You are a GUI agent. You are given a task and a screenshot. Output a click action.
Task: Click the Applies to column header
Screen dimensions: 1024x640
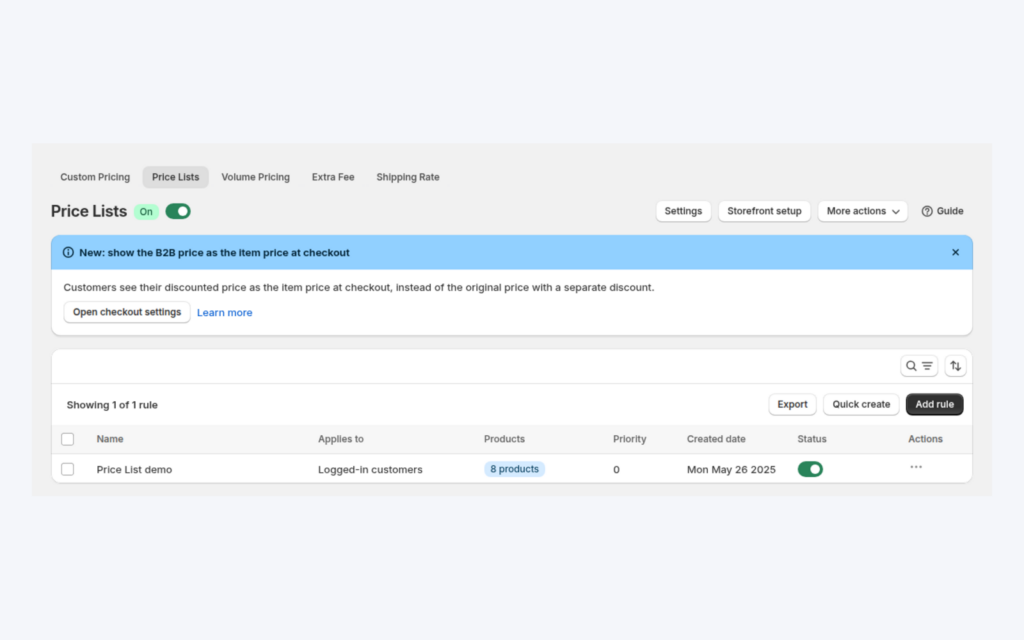(x=341, y=439)
